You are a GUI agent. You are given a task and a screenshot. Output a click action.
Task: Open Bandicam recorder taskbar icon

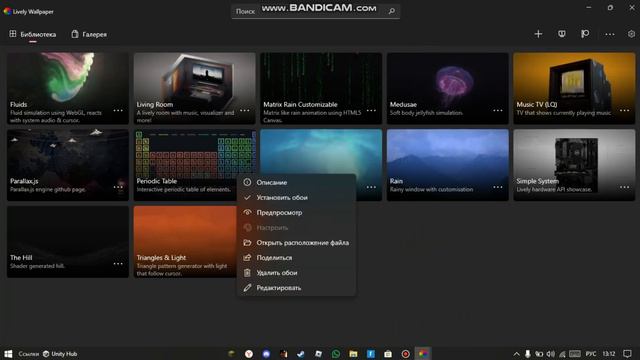405,354
